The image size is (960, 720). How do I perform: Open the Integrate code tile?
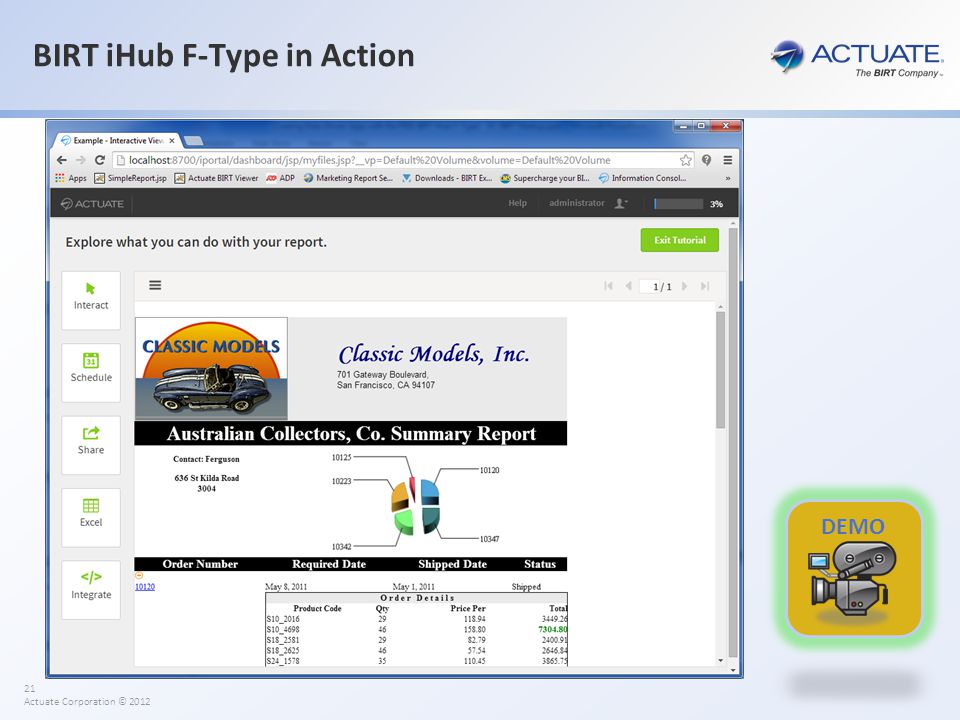[x=91, y=590]
